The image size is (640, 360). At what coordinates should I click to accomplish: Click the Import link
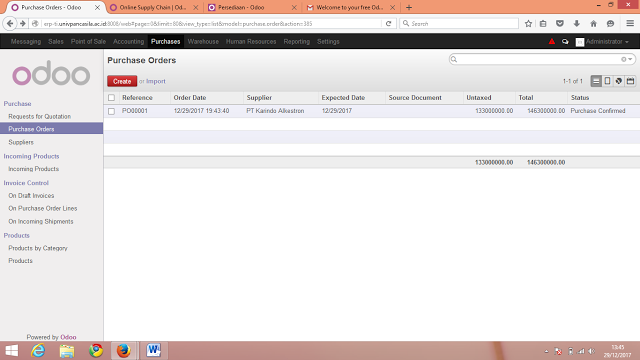coord(156,81)
